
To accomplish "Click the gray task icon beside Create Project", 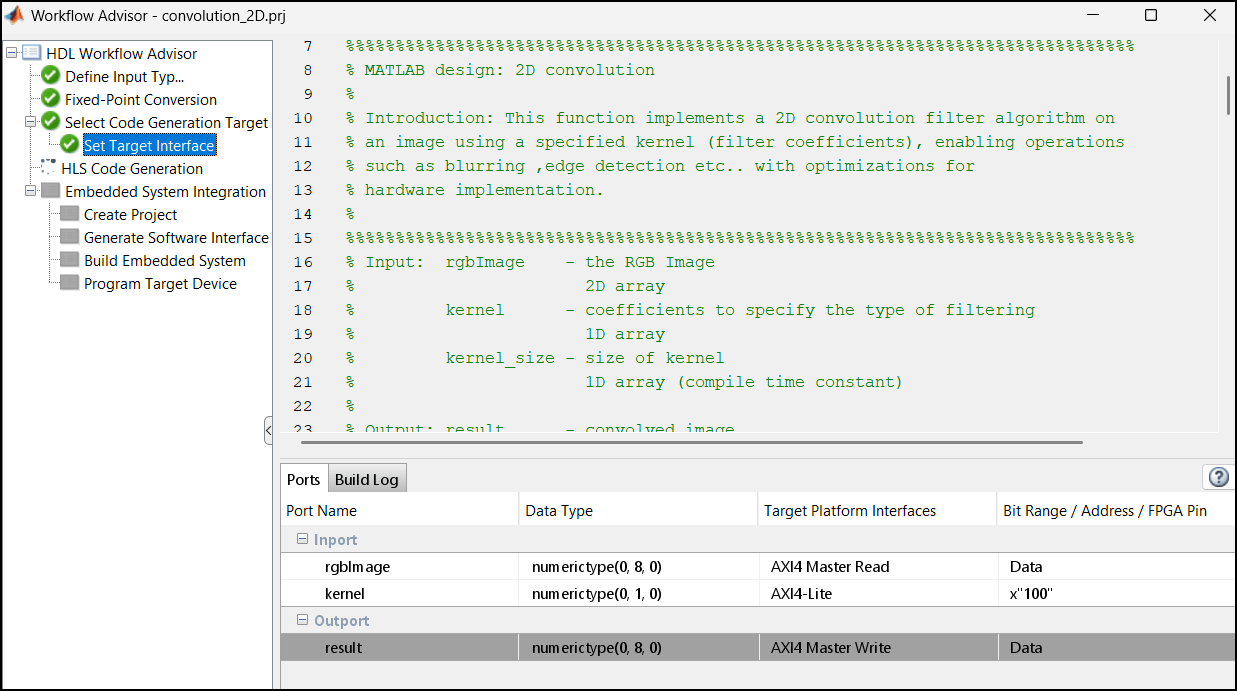I will pyautogui.click(x=68, y=214).
